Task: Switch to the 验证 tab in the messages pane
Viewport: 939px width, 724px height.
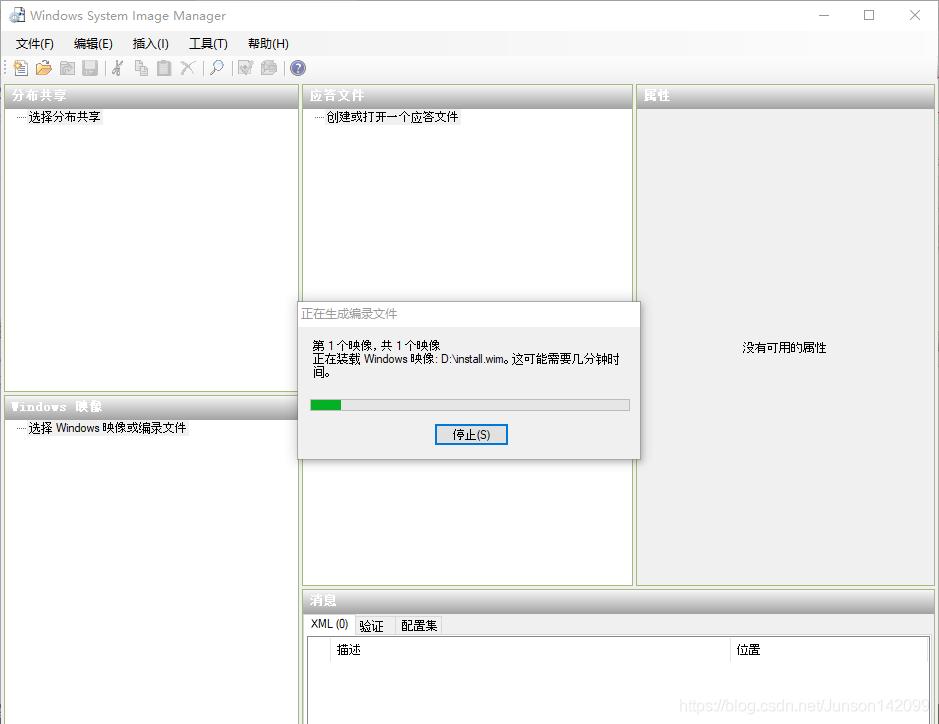Action: [371, 624]
